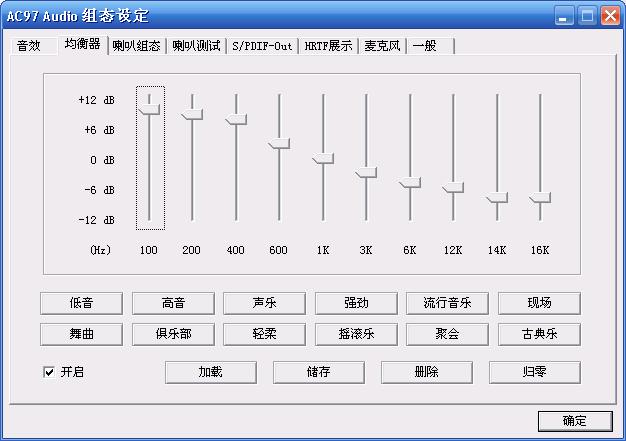The width and height of the screenshot is (626, 441).
Task: Open the 喇叭测试 tab
Action: click(196, 46)
